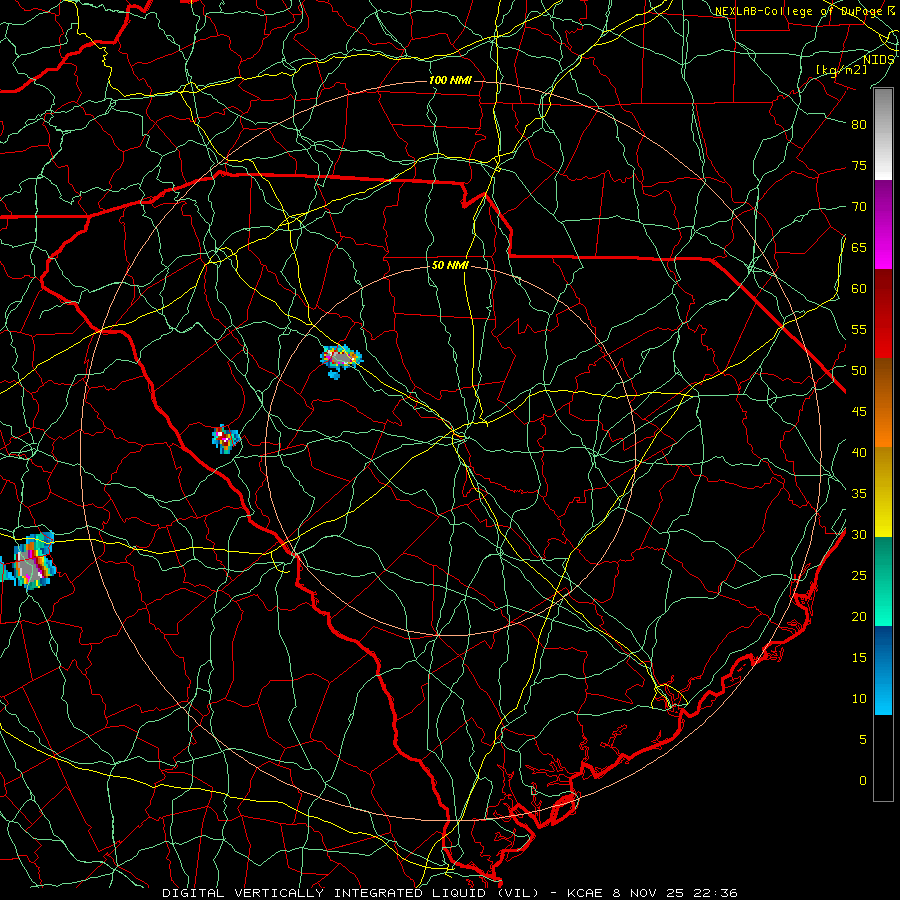This screenshot has height=900, width=900.
Task: Select the 25 value on the color scale
Action: (x=859, y=576)
